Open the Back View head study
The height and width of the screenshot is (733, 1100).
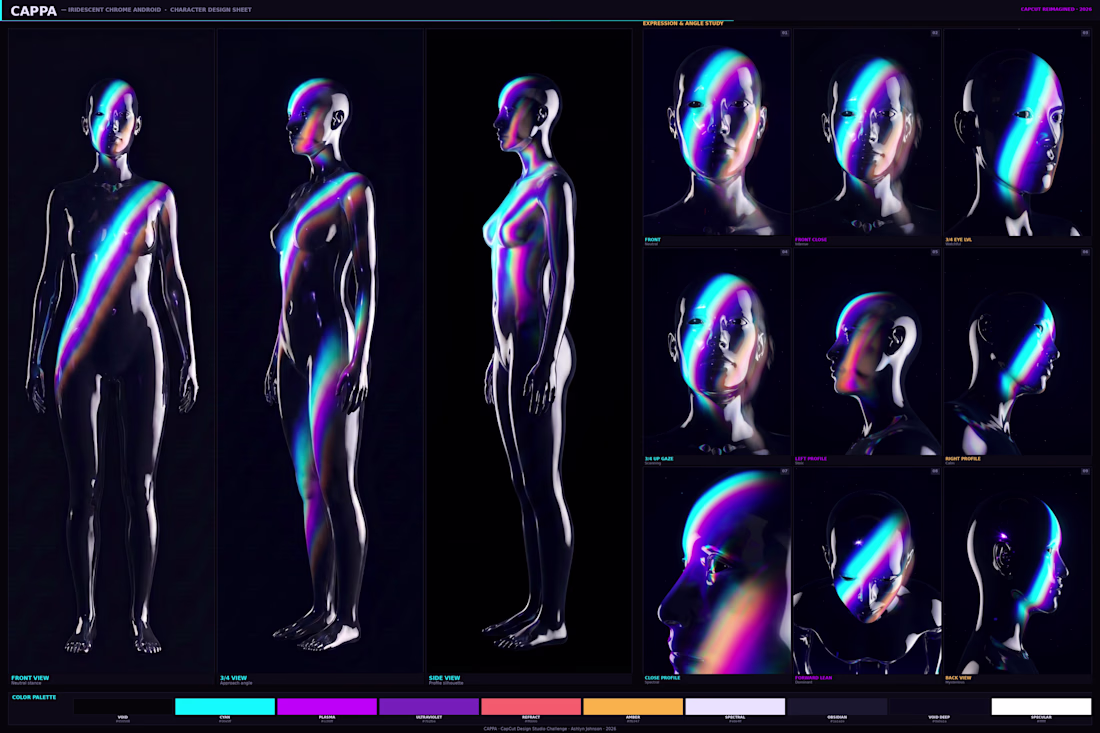pyautogui.click(x=1017, y=571)
